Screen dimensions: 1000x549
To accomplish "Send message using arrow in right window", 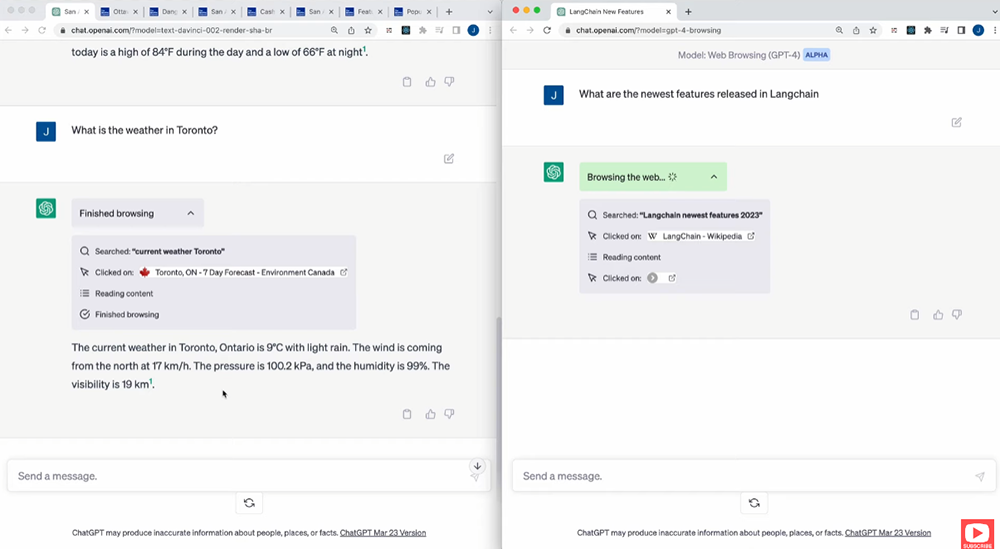I will point(980,476).
